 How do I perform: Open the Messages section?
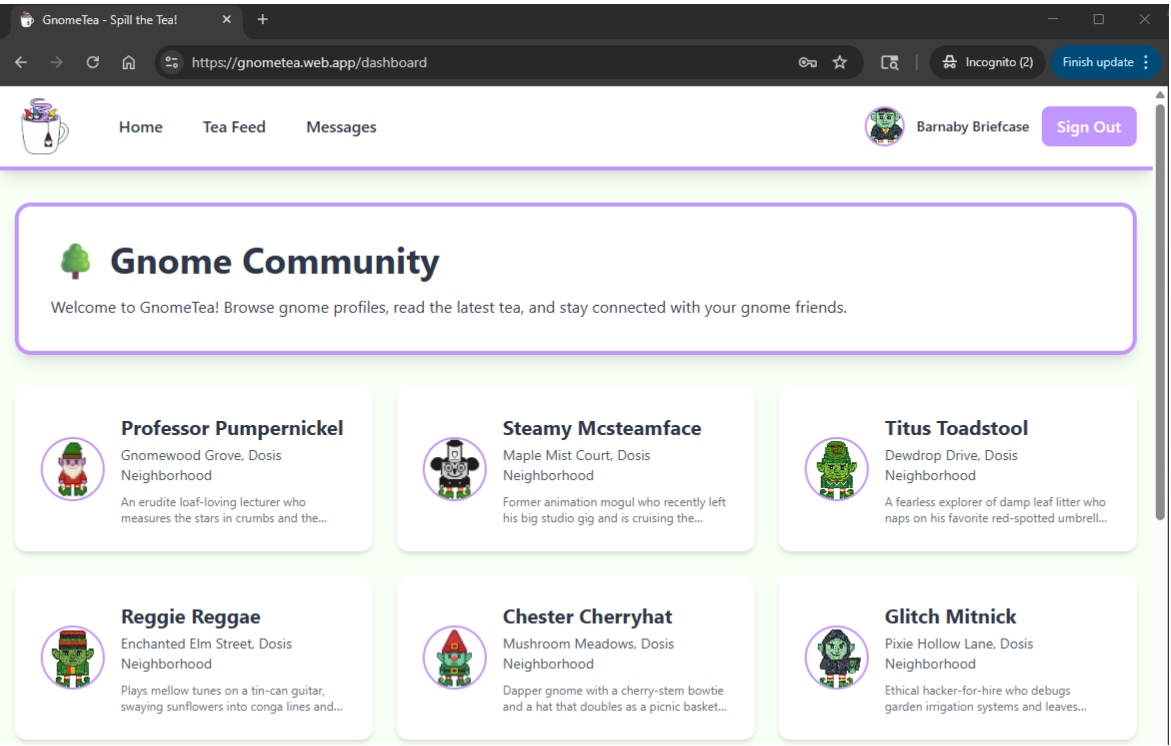[341, 126]
